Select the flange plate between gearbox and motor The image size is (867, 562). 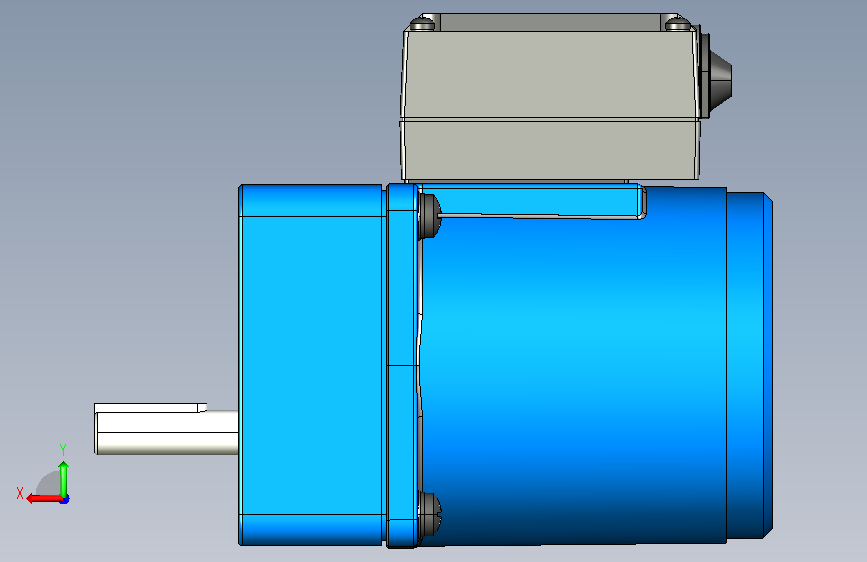(402, 366)
